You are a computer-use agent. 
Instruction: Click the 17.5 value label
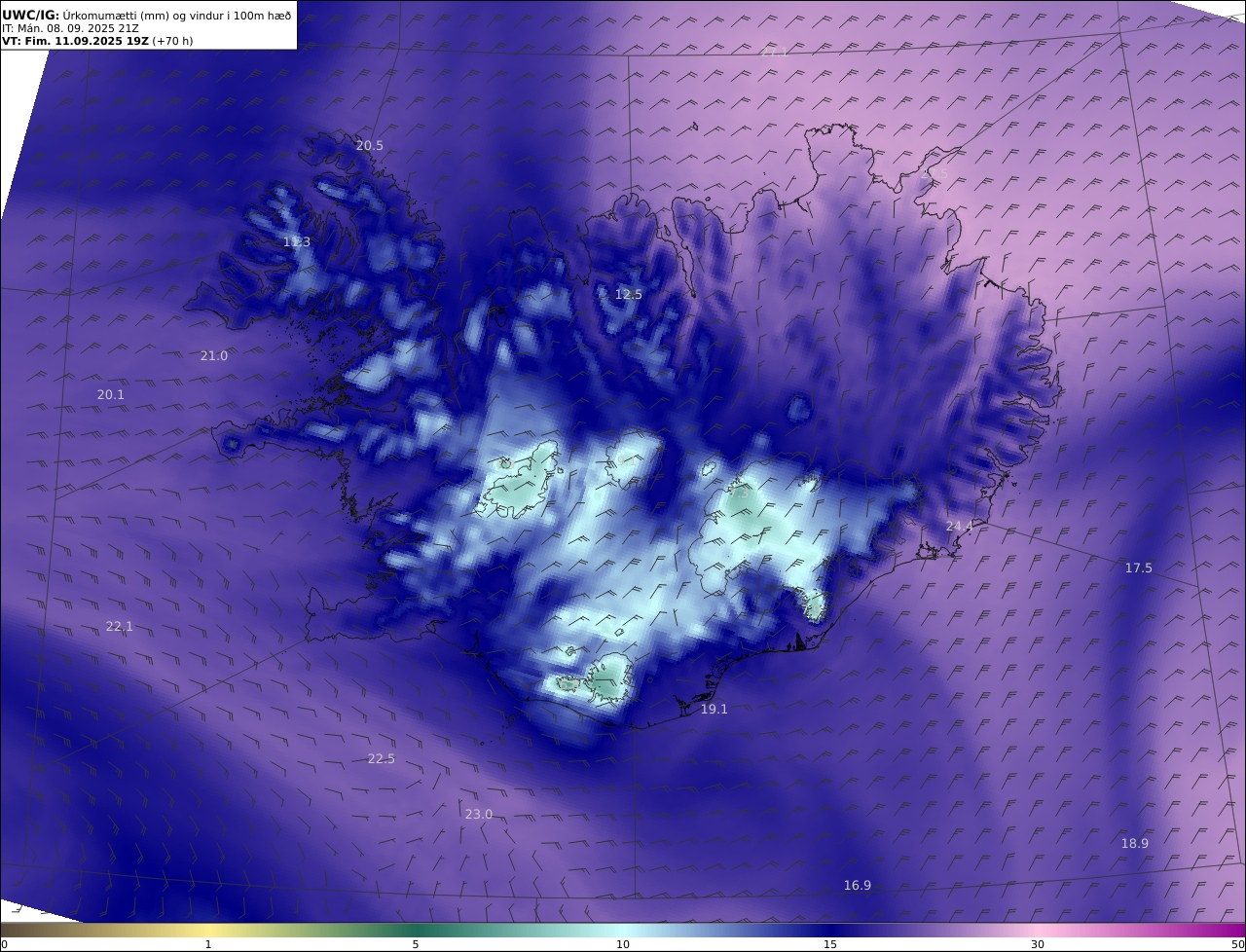tap(1139, 568)
